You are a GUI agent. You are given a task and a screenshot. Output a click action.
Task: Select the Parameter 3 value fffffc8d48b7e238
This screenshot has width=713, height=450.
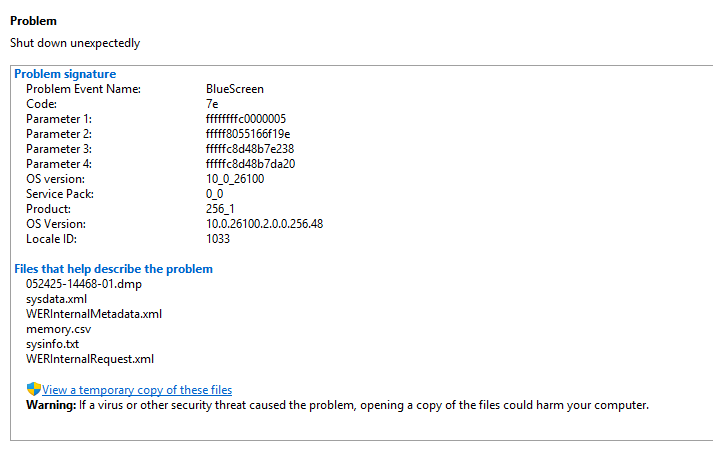[x=249, y=149]
